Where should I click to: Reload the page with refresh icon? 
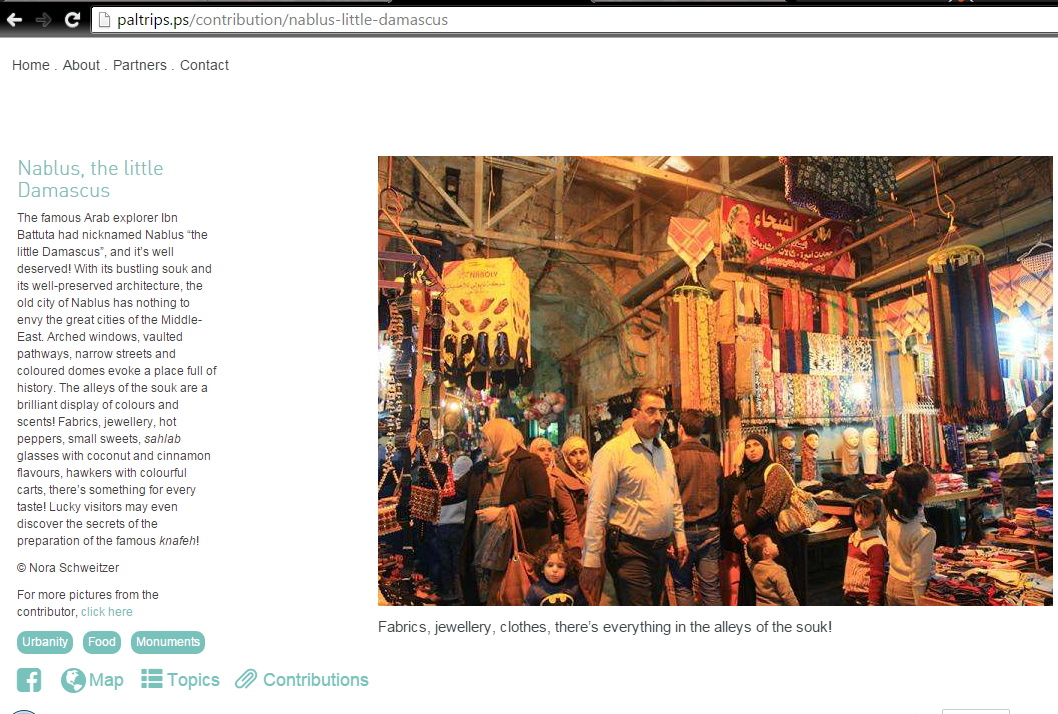[x=72, y=20]
